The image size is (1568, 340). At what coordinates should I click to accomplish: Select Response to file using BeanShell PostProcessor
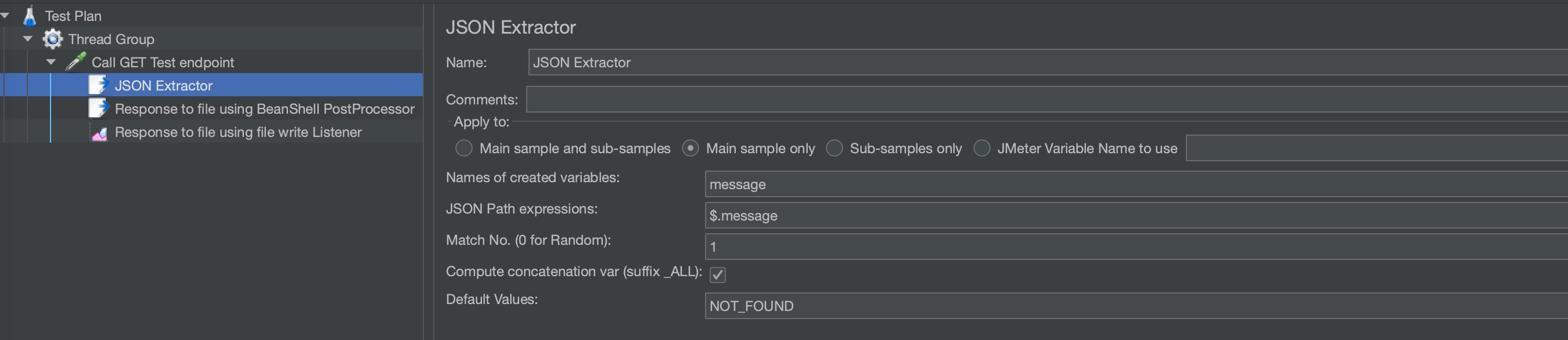click(x=265, y=108)
